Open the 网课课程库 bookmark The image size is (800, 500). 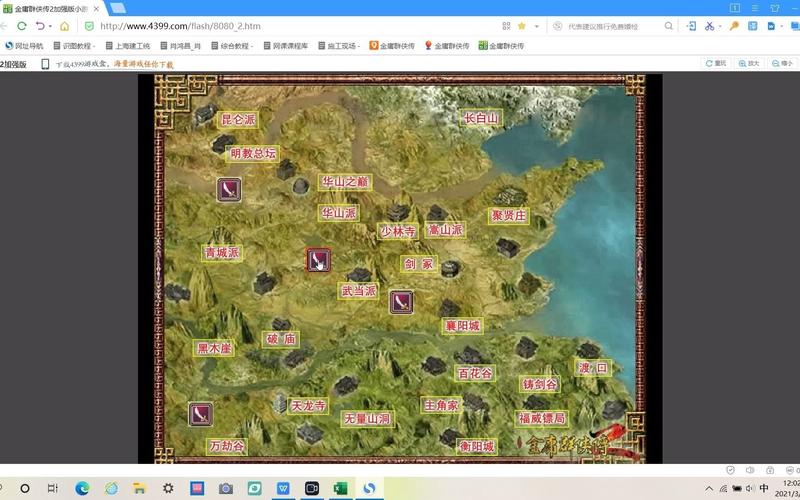click(x=286, y=45)
